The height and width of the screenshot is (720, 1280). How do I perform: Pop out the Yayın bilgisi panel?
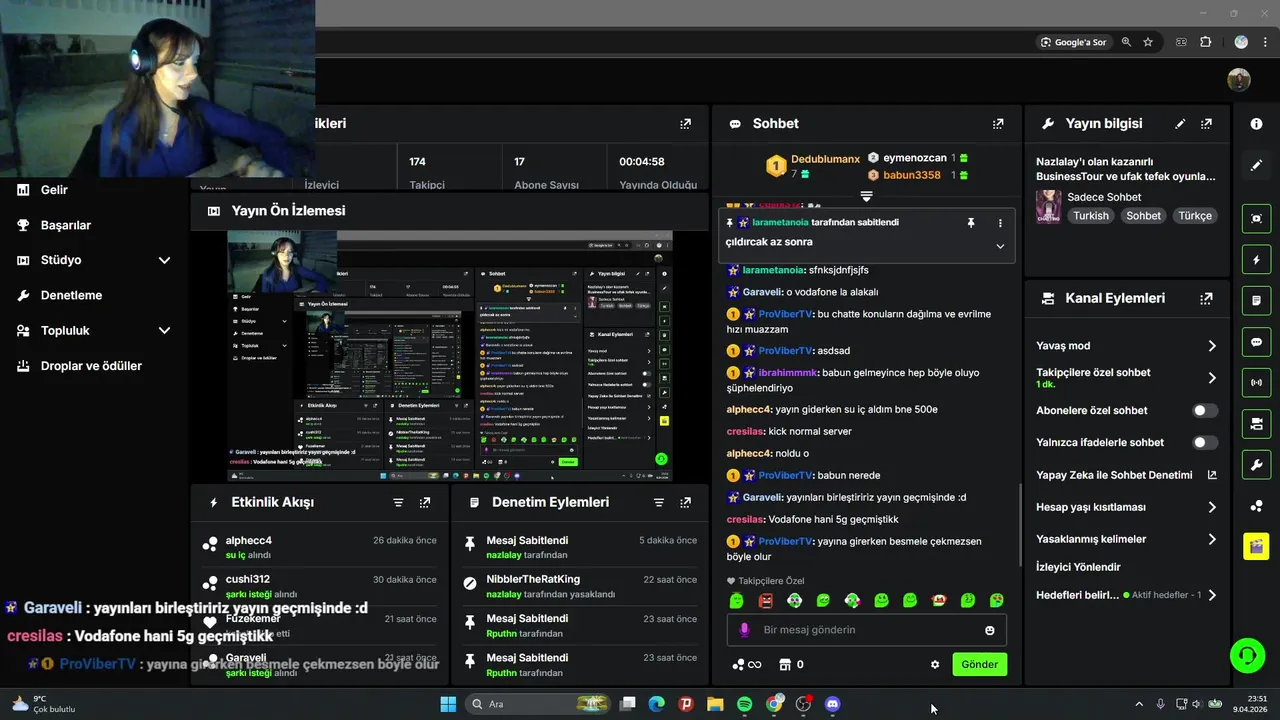coord(1207,124)
